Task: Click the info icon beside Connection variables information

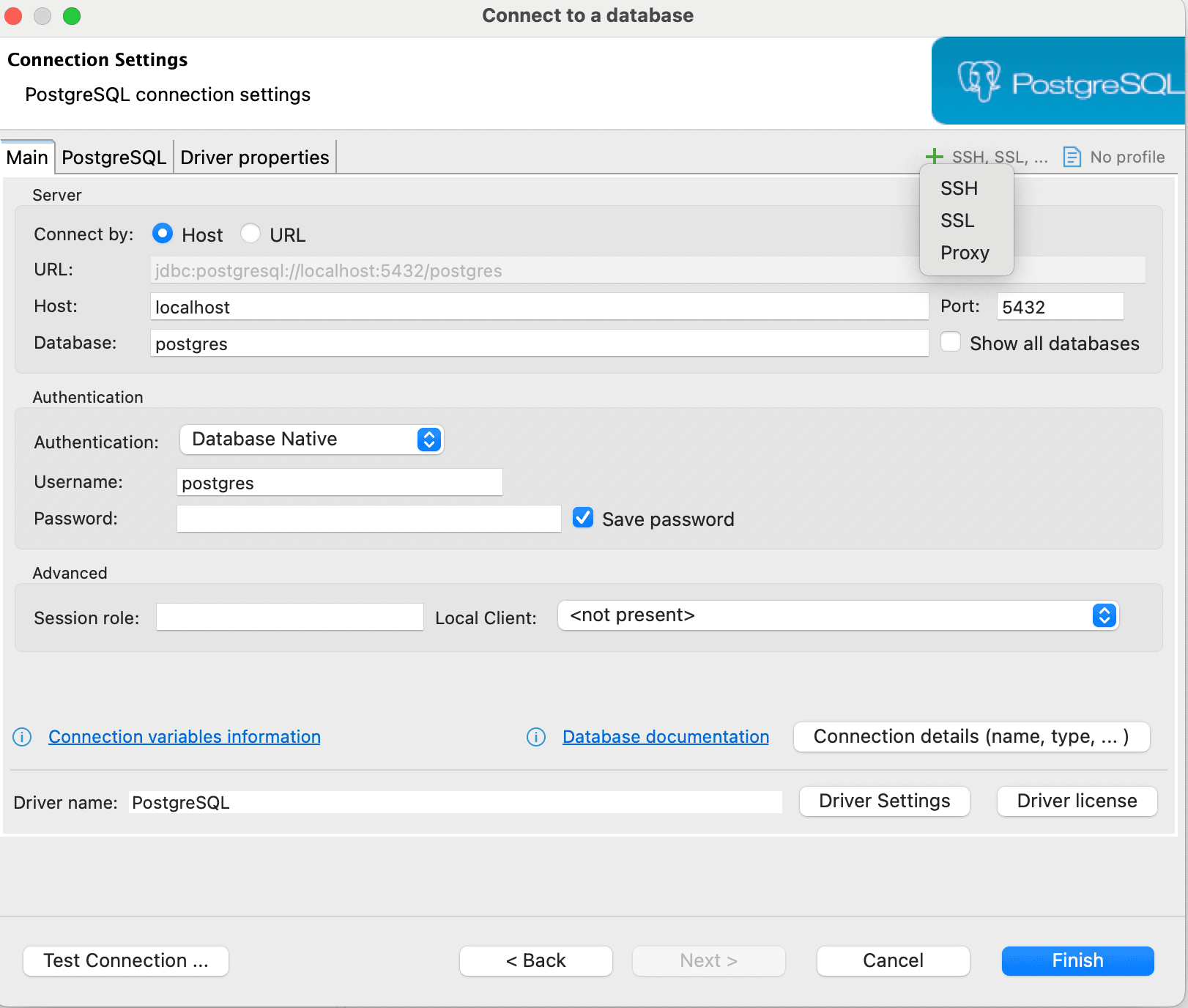Action: click(23, 737)
